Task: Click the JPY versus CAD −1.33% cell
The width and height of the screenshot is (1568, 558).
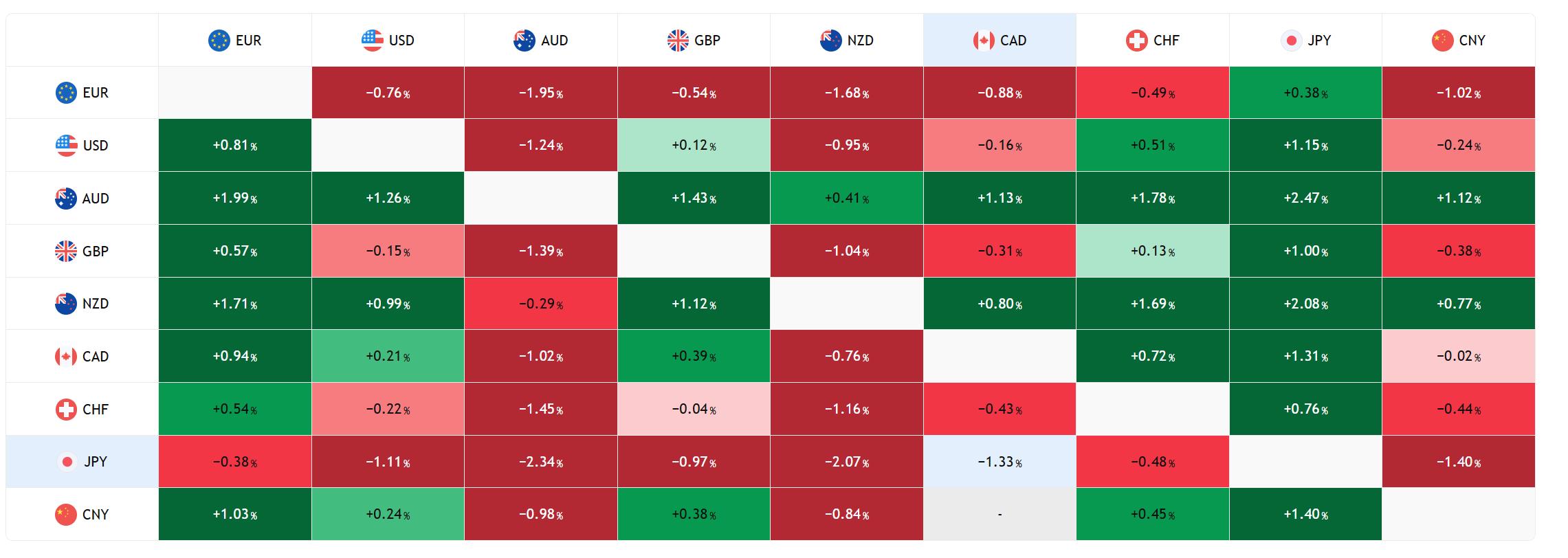Action: (1000, 462)
